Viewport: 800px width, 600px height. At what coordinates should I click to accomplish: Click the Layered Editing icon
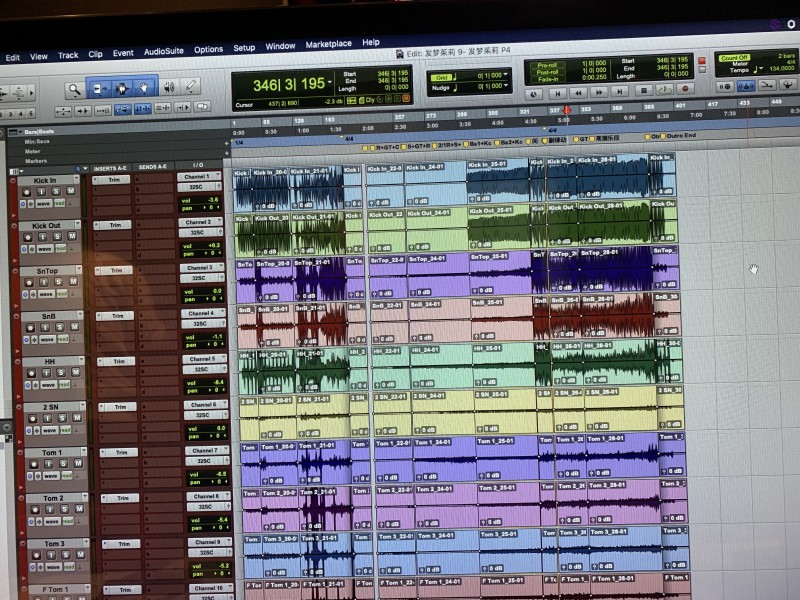[203, 107]
